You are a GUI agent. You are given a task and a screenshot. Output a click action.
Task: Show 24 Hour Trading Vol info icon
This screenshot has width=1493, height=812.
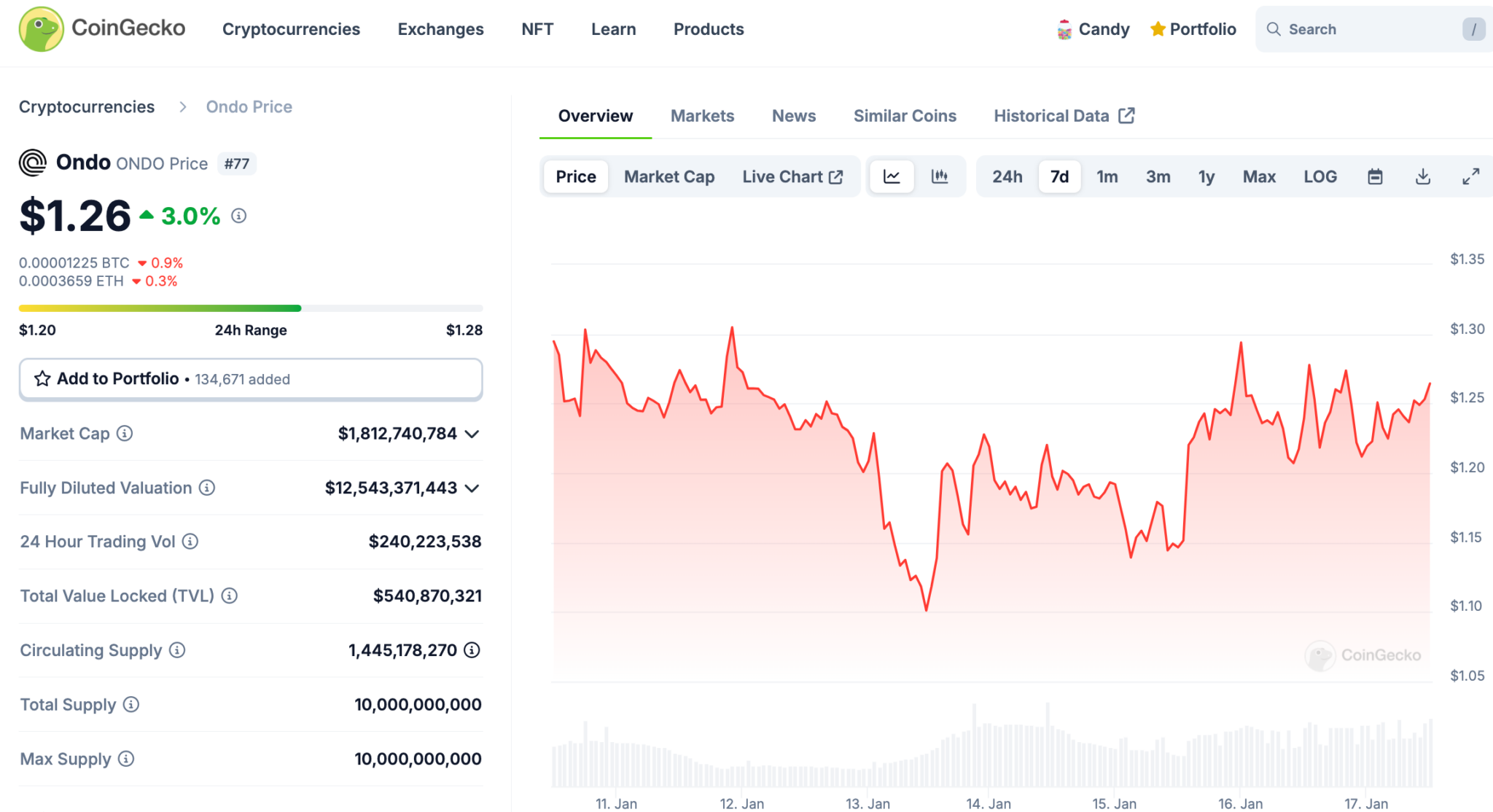[190, 542]
